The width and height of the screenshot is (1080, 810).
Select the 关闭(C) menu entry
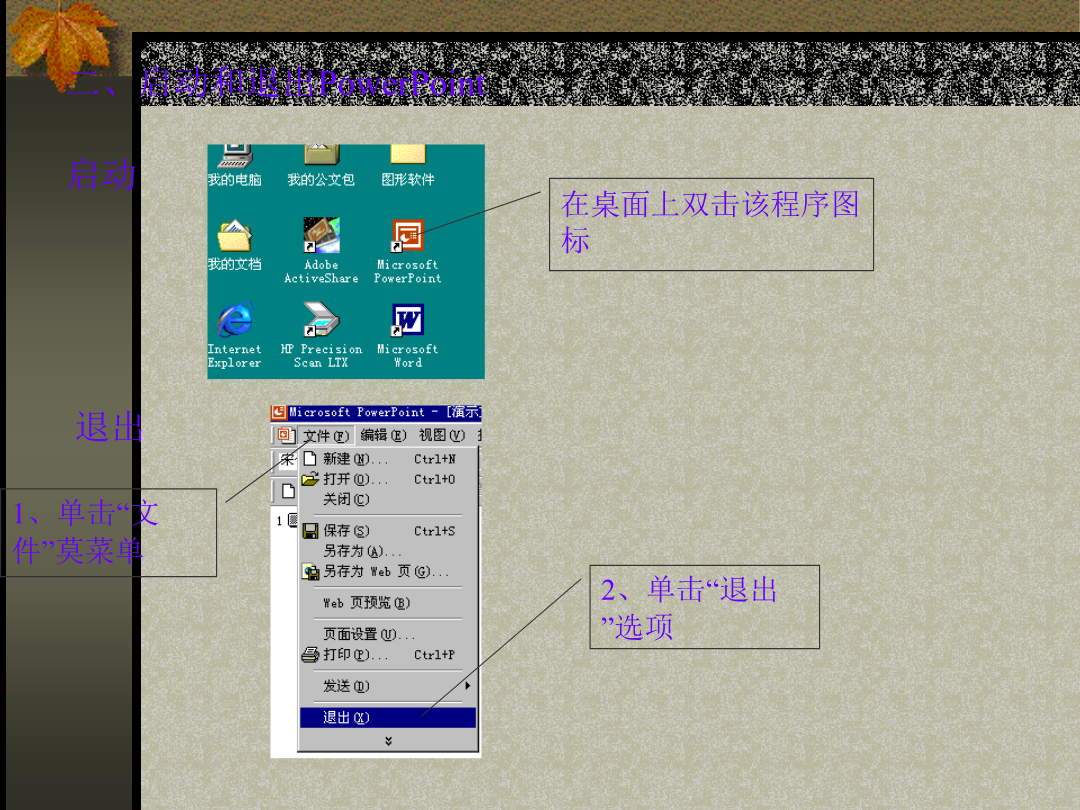click(x=388, y=499)
